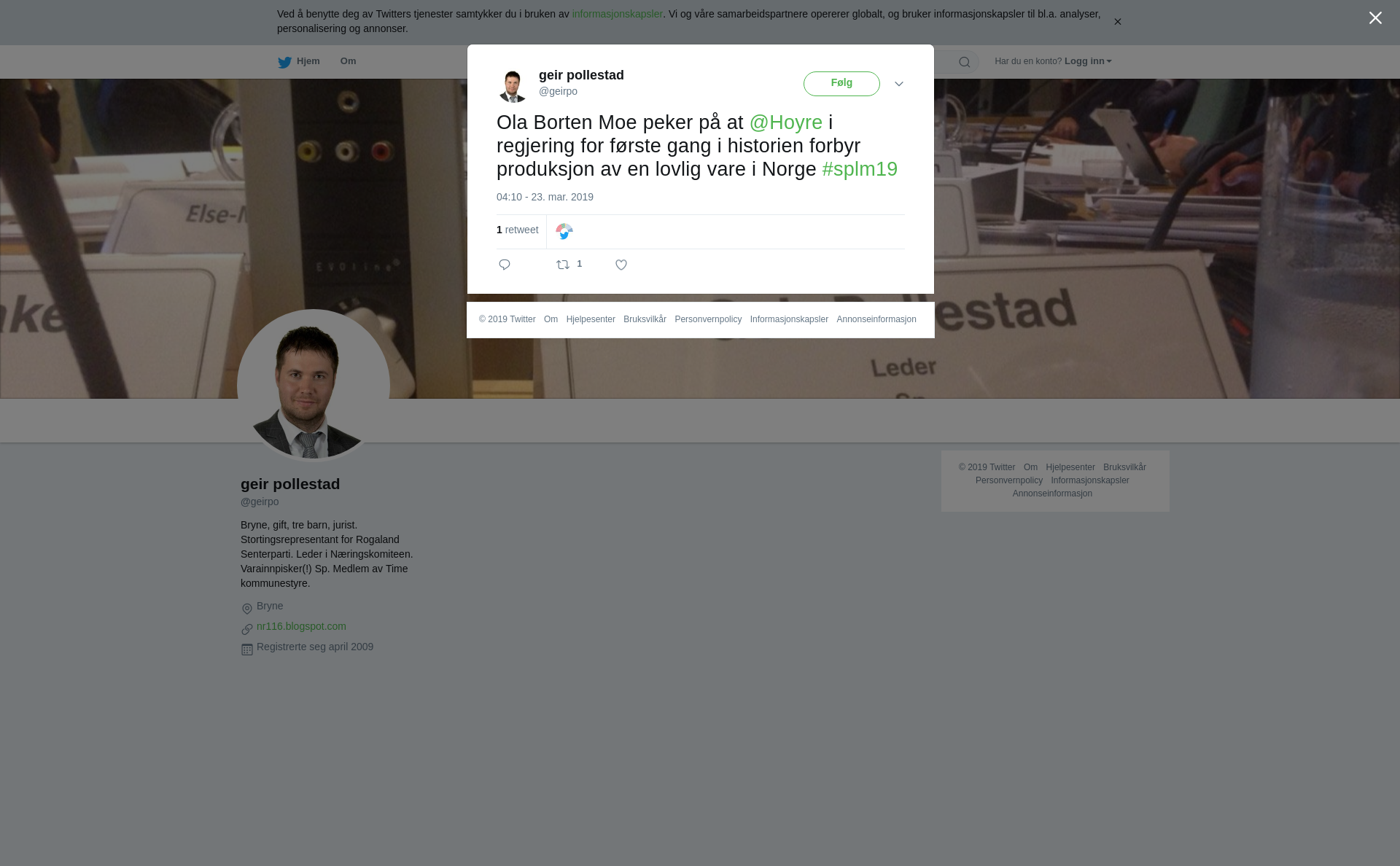The image size is (1400, 866).
Task: Go to Hjem in top navigation
Action: pos(308,61)
